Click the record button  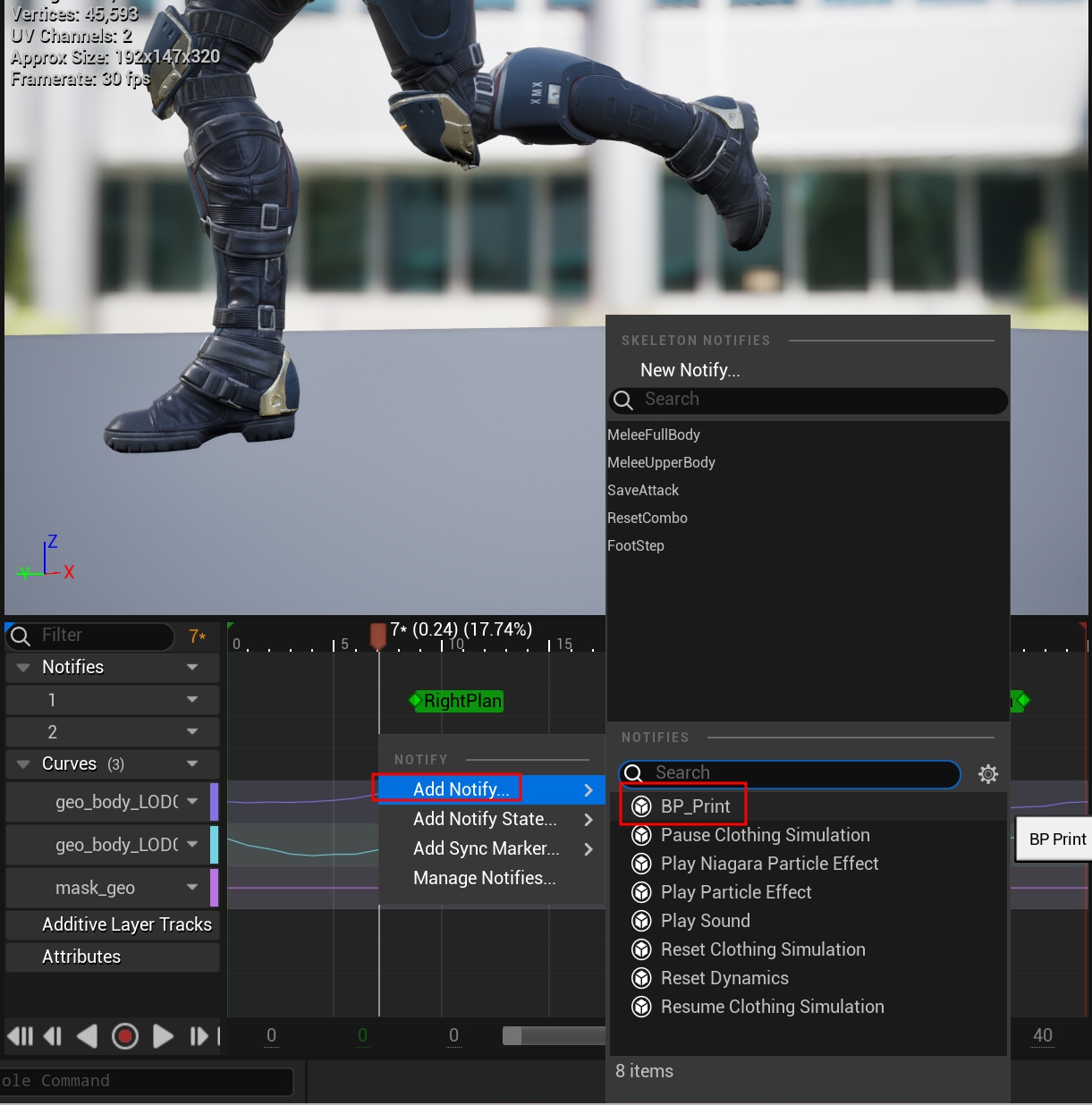125,1036
